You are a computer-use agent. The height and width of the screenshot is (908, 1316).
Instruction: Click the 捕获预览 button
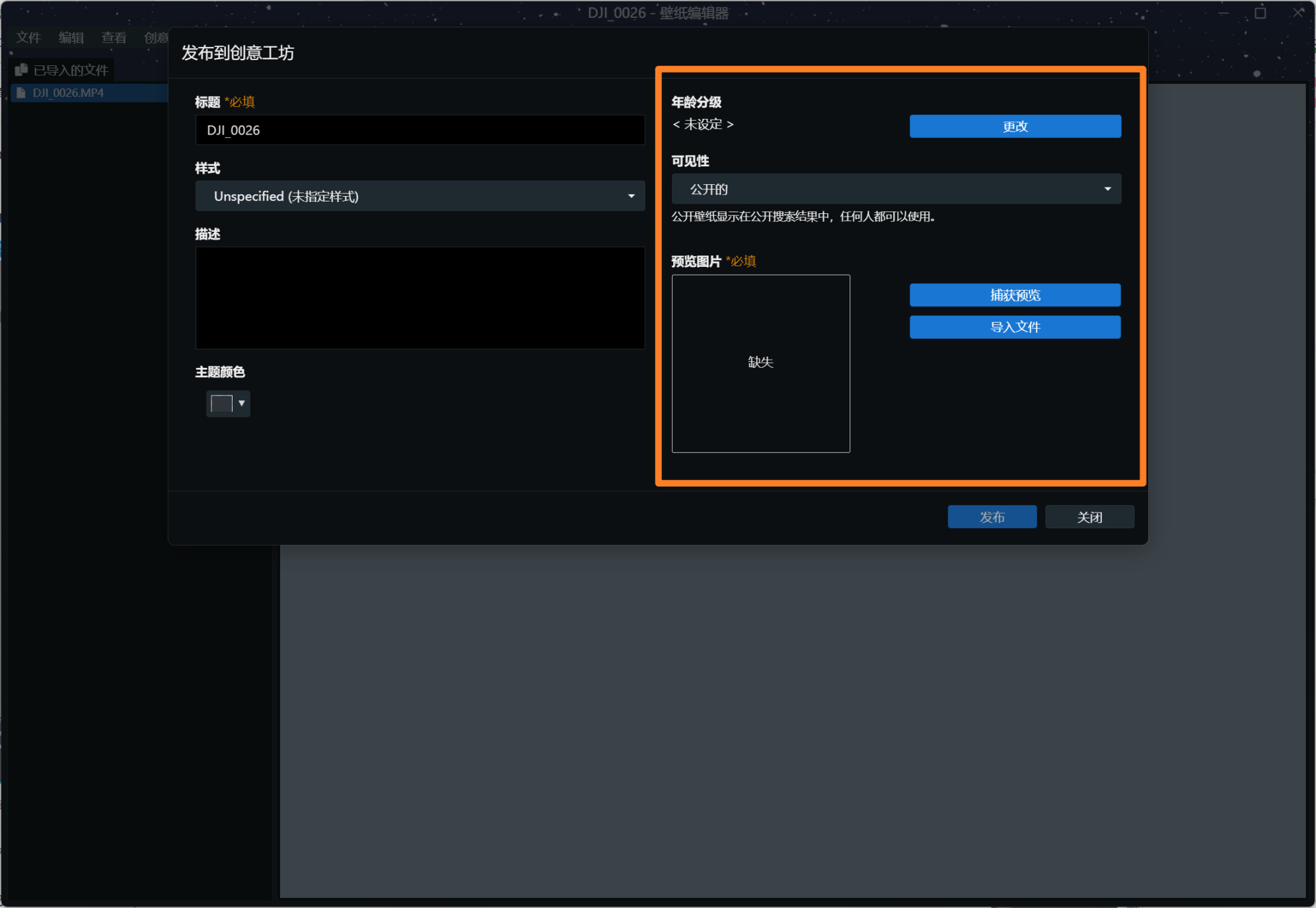point(1015,295)
